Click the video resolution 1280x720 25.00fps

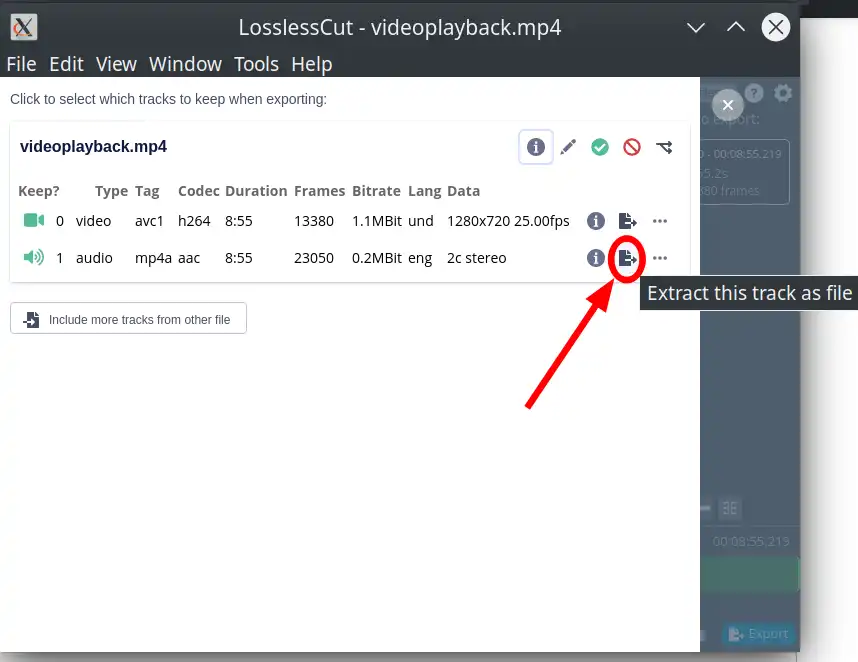[x=508, y=221]
